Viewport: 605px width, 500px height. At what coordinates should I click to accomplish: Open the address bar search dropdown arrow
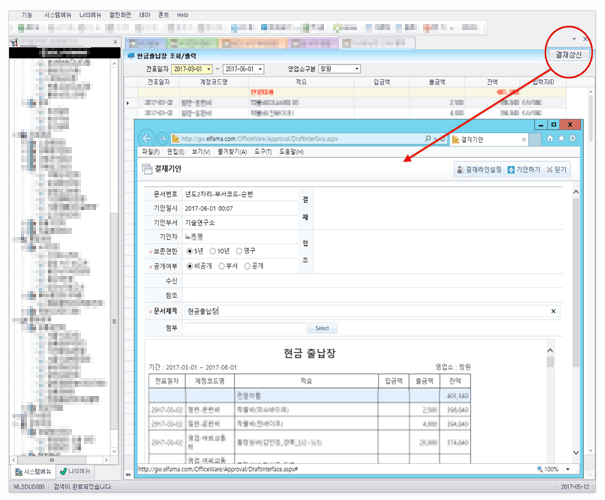(x=435, y=139)
